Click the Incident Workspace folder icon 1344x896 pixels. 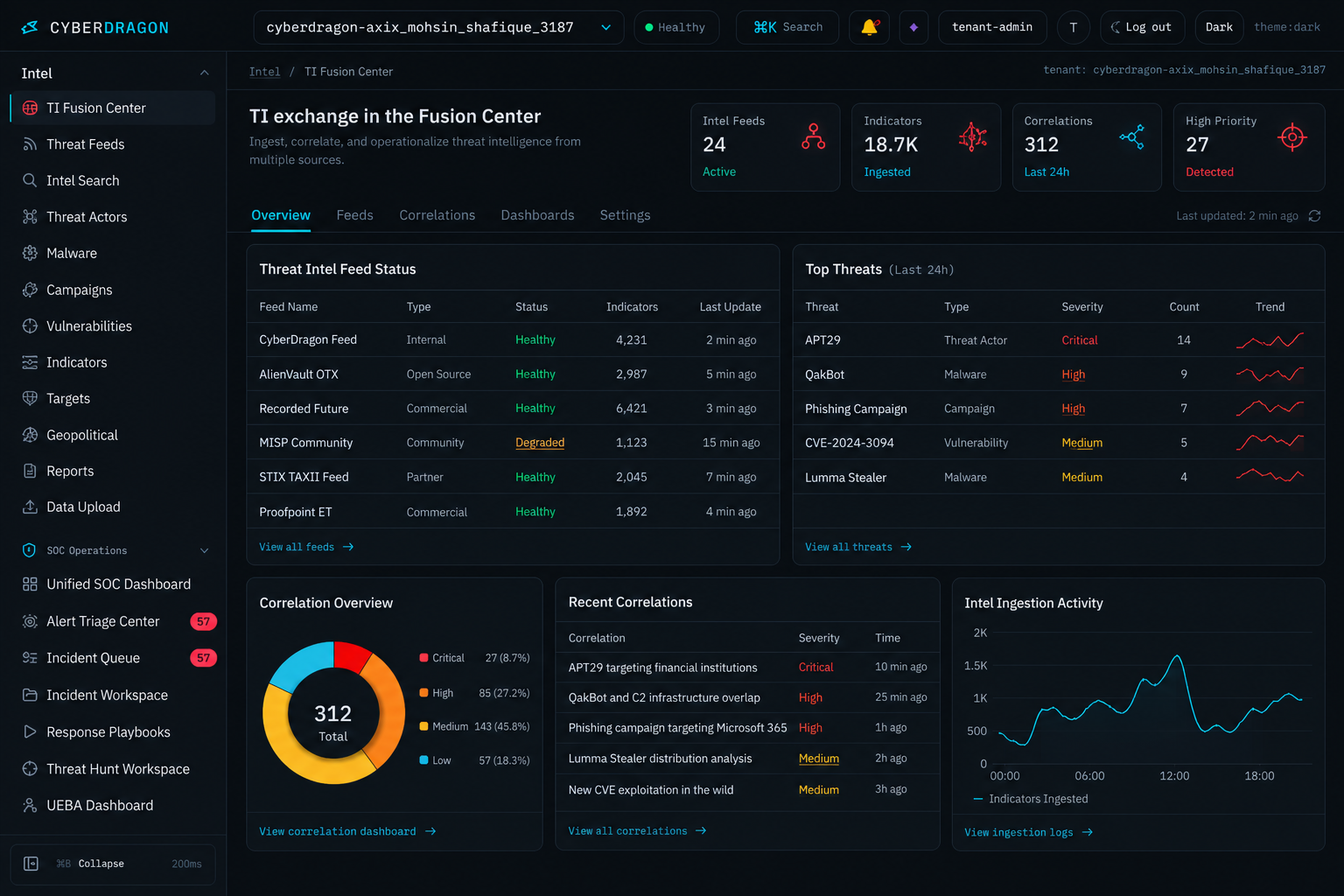coord(30,695)
